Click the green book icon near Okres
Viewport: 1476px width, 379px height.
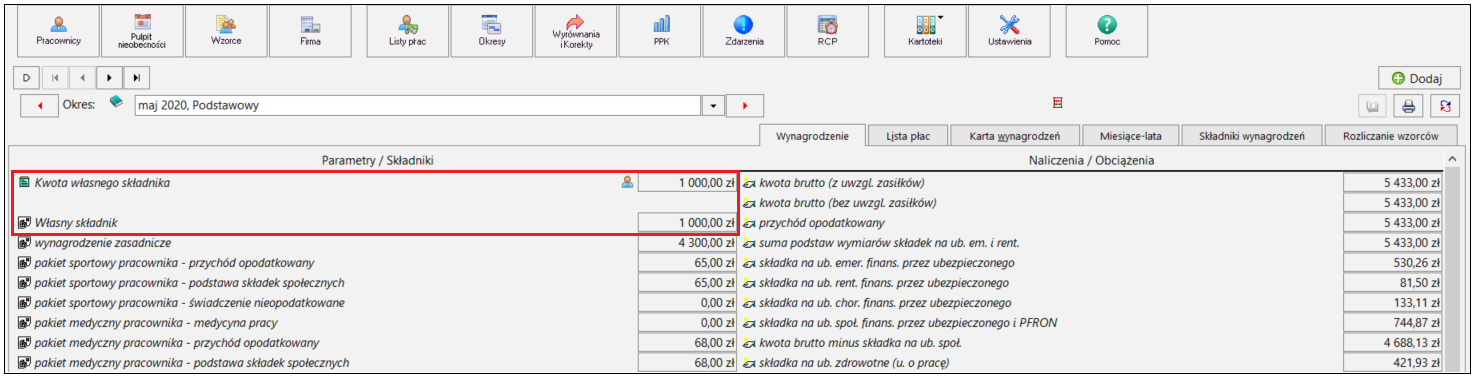(x=116, y=102)
